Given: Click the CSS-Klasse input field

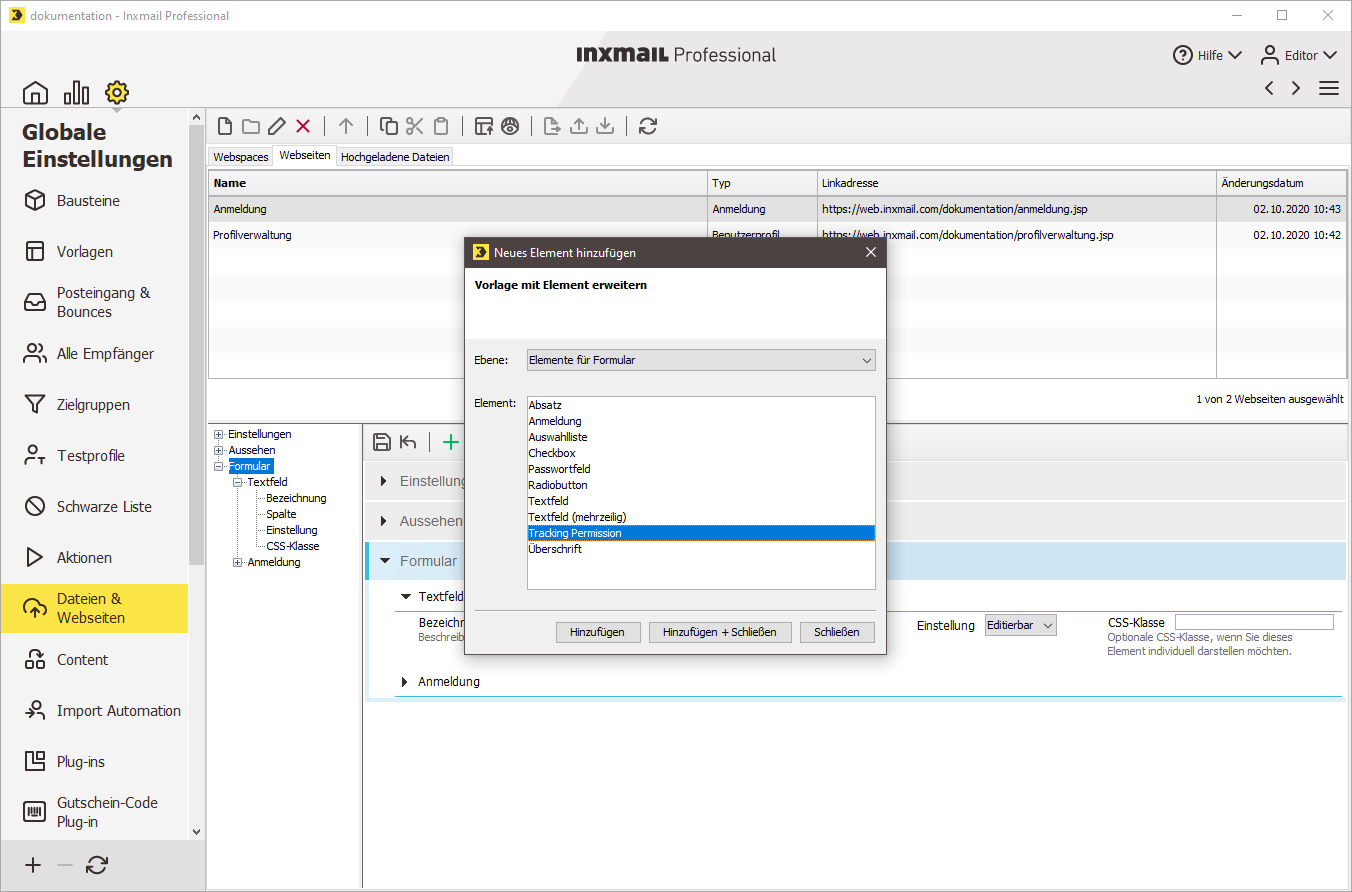Looking at the screenshot, I should (x=1254, y=622).
